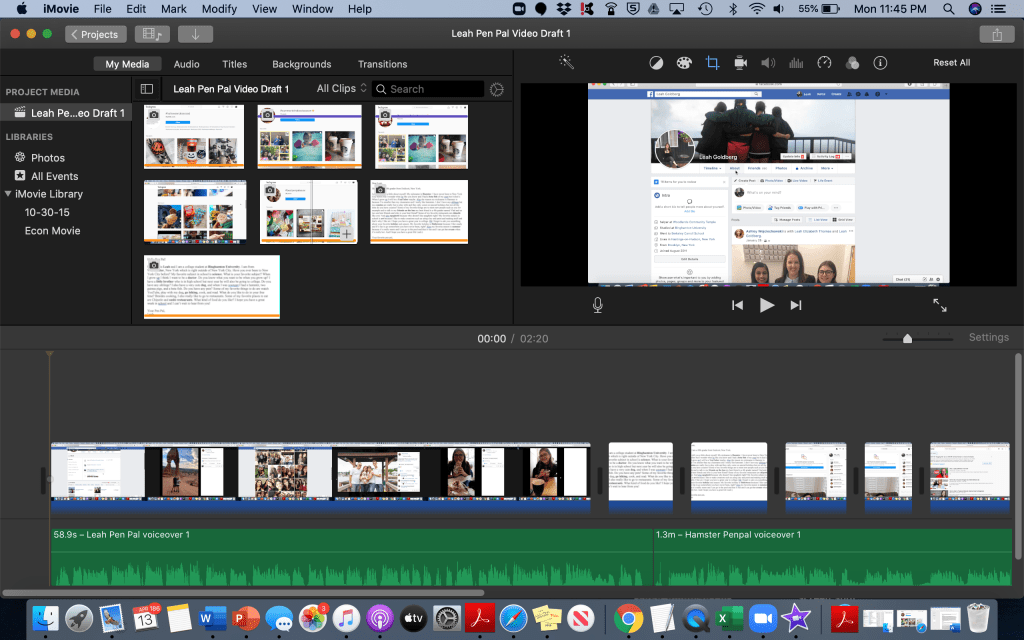The height and width of the screenshot is (640, 1024).
Task: Open the All Clips filter dropdown
Action: 341,89
